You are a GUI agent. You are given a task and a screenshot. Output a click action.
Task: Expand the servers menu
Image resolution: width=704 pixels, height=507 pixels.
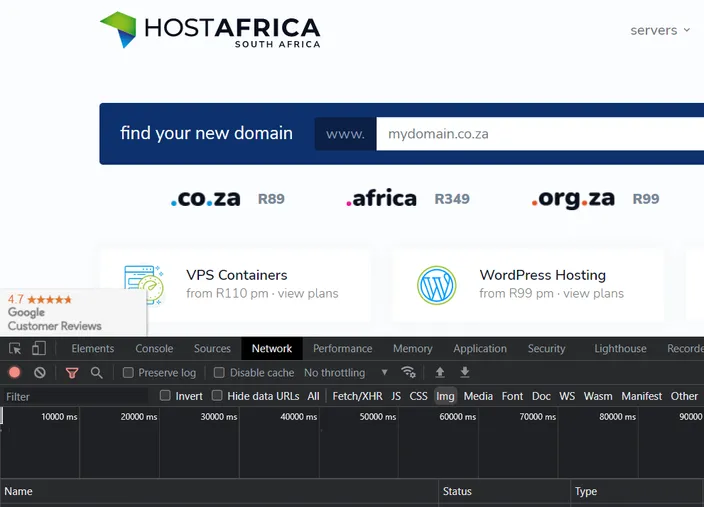coord(660,31)
